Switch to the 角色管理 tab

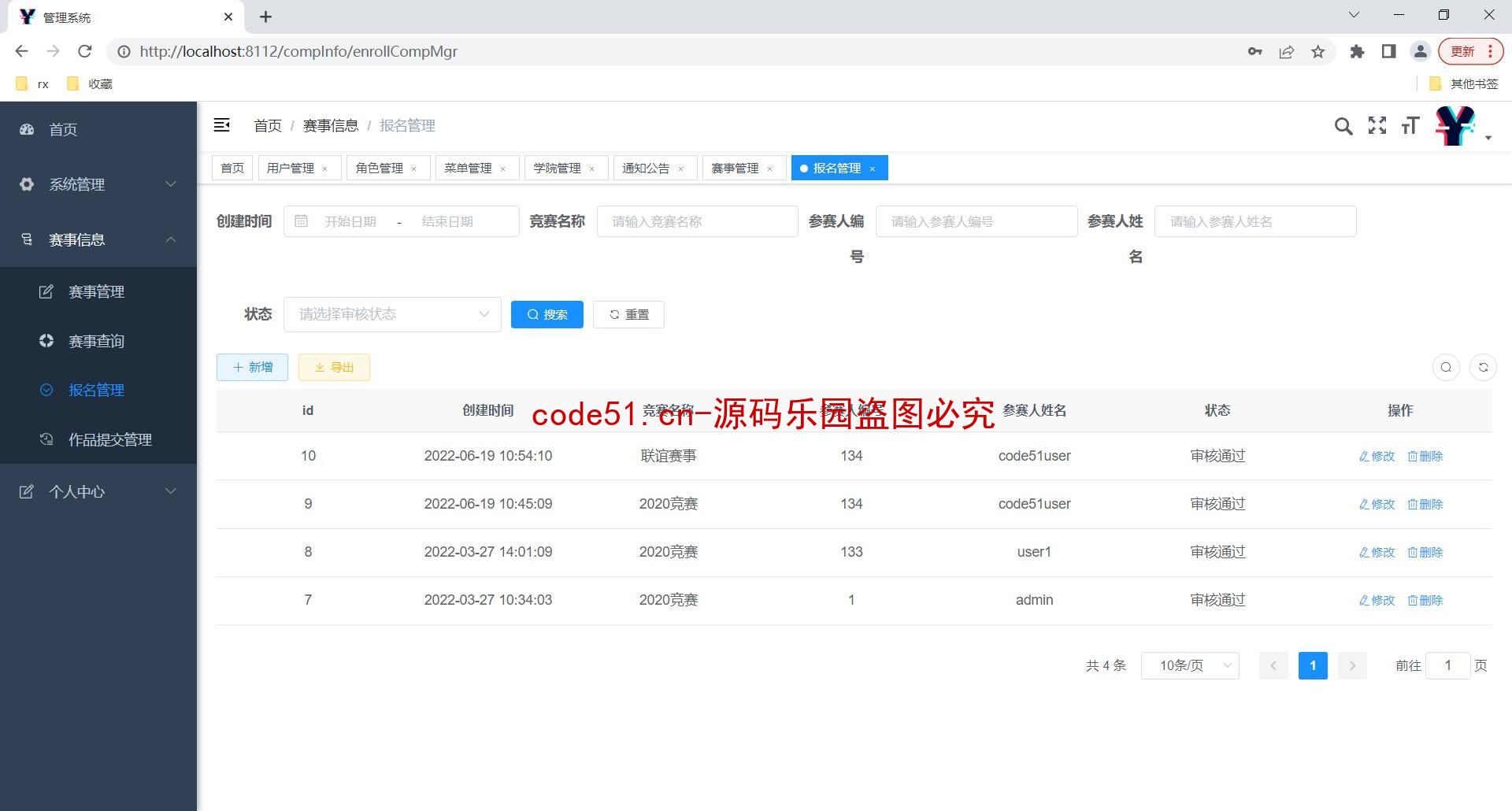click(380, 168)
